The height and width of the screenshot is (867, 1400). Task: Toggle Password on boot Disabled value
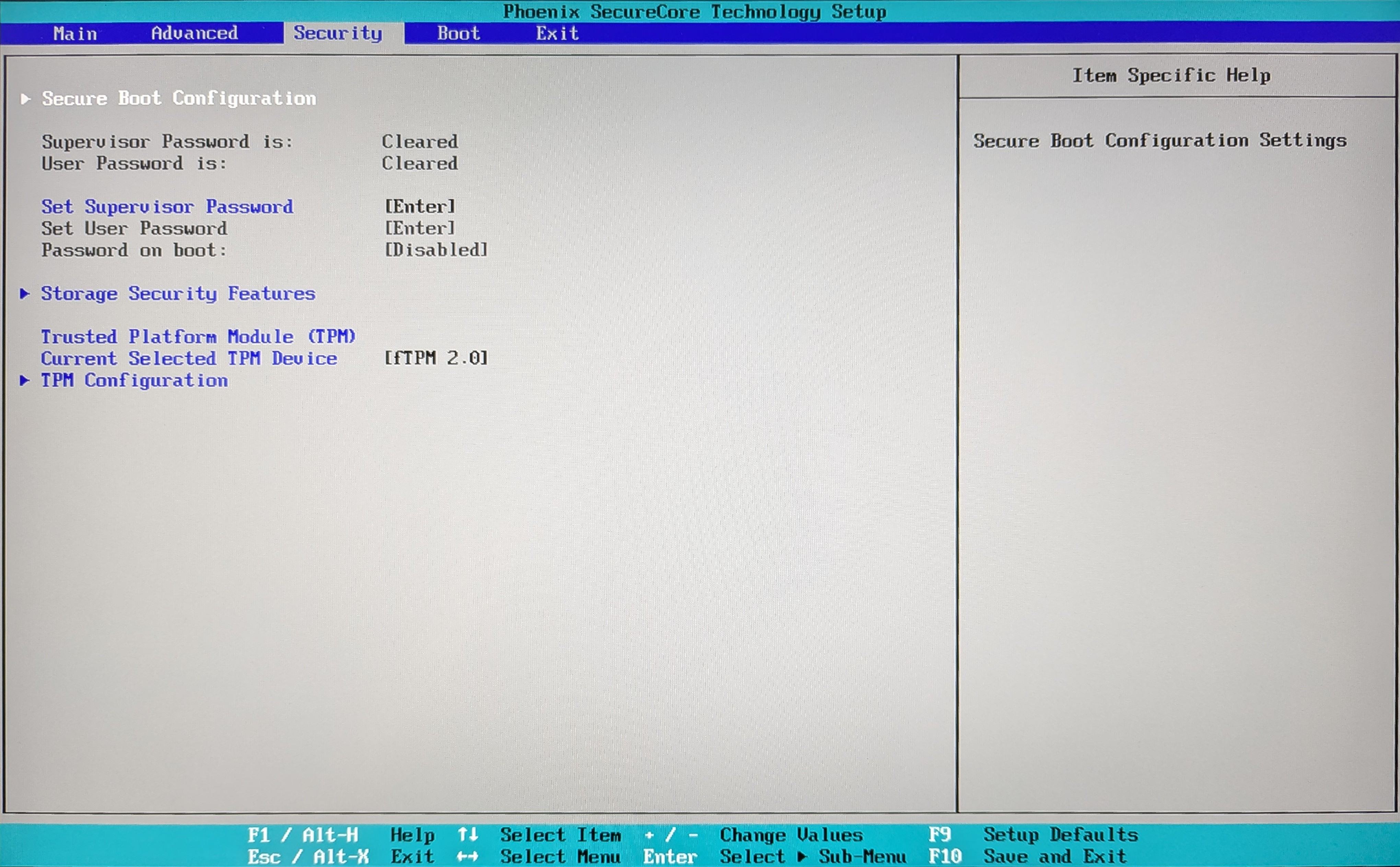436,250
